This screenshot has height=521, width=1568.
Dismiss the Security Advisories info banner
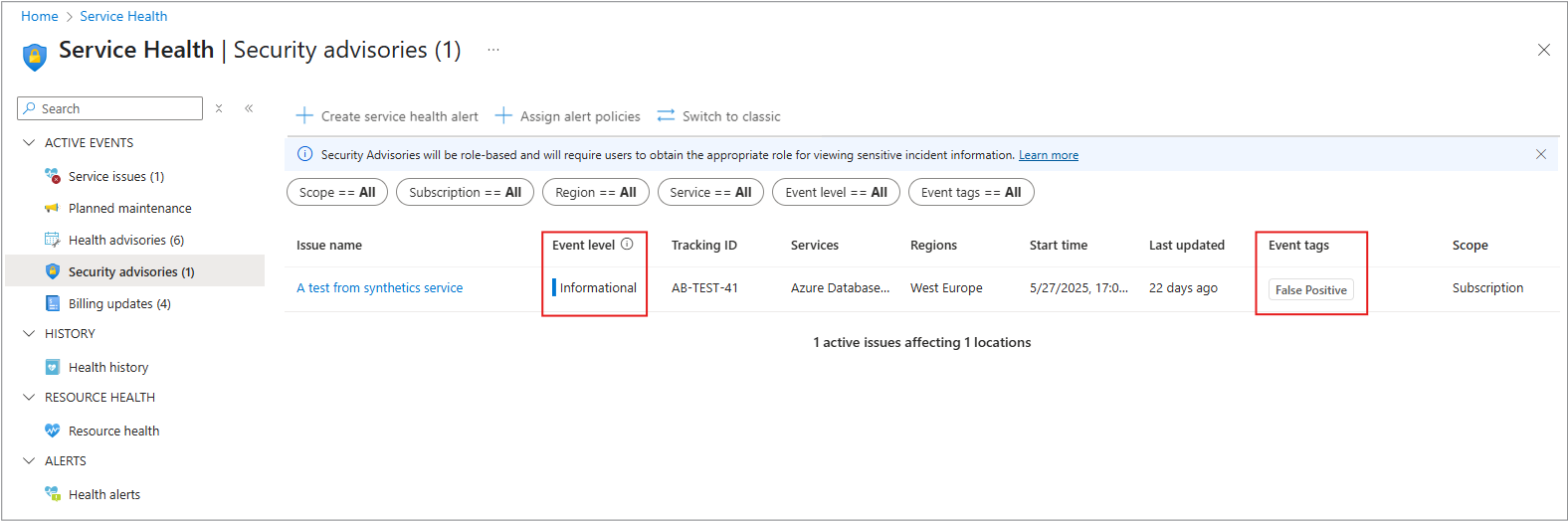[x=1541, y=154]
